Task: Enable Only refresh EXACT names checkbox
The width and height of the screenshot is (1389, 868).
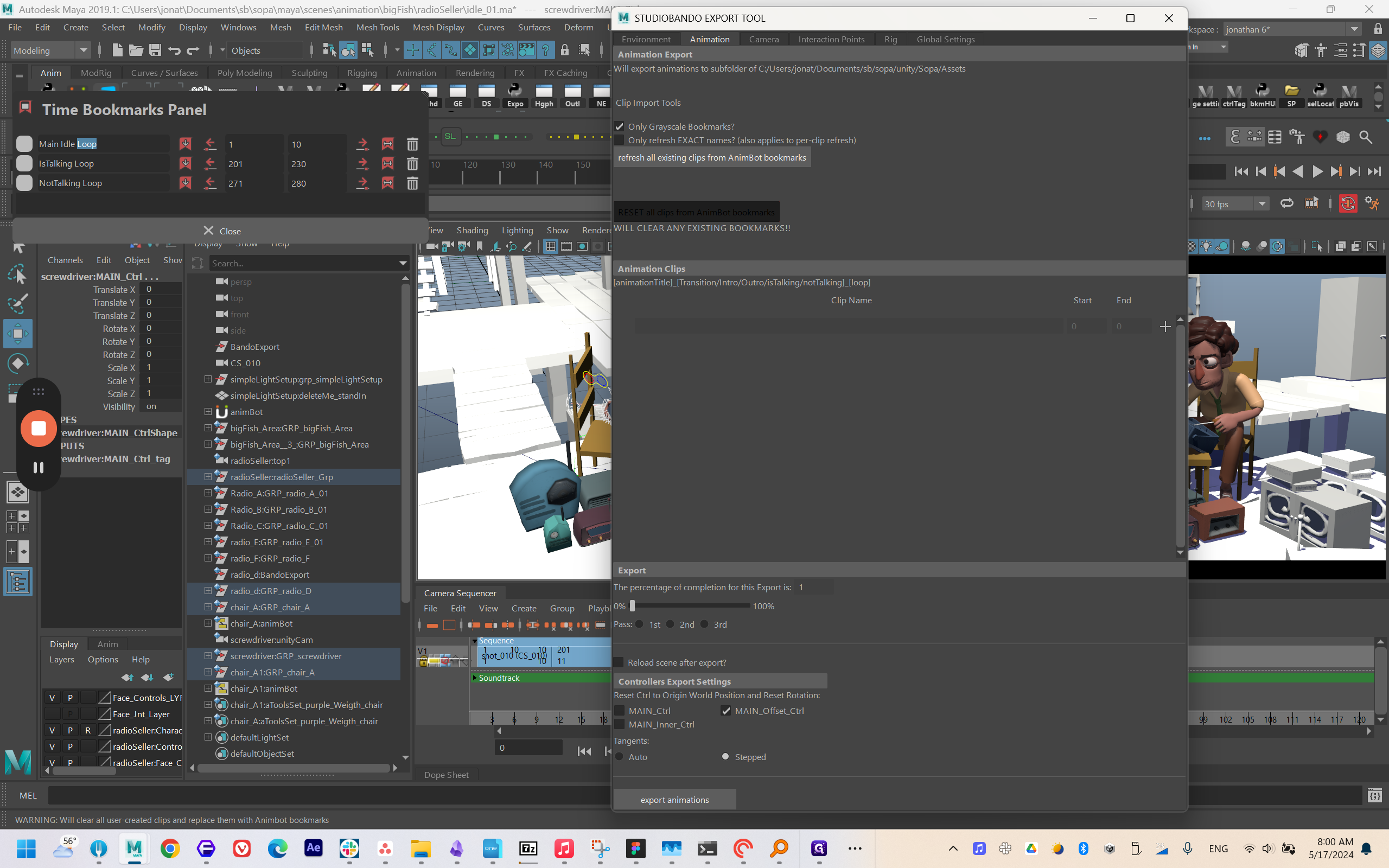Action: click(619, 140)
